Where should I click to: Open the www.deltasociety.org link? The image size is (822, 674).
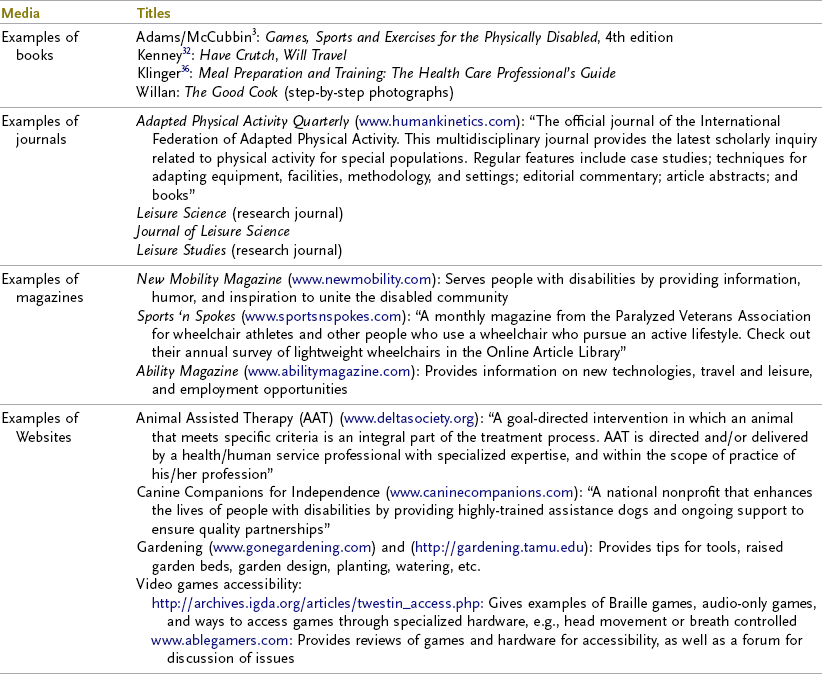409,418
